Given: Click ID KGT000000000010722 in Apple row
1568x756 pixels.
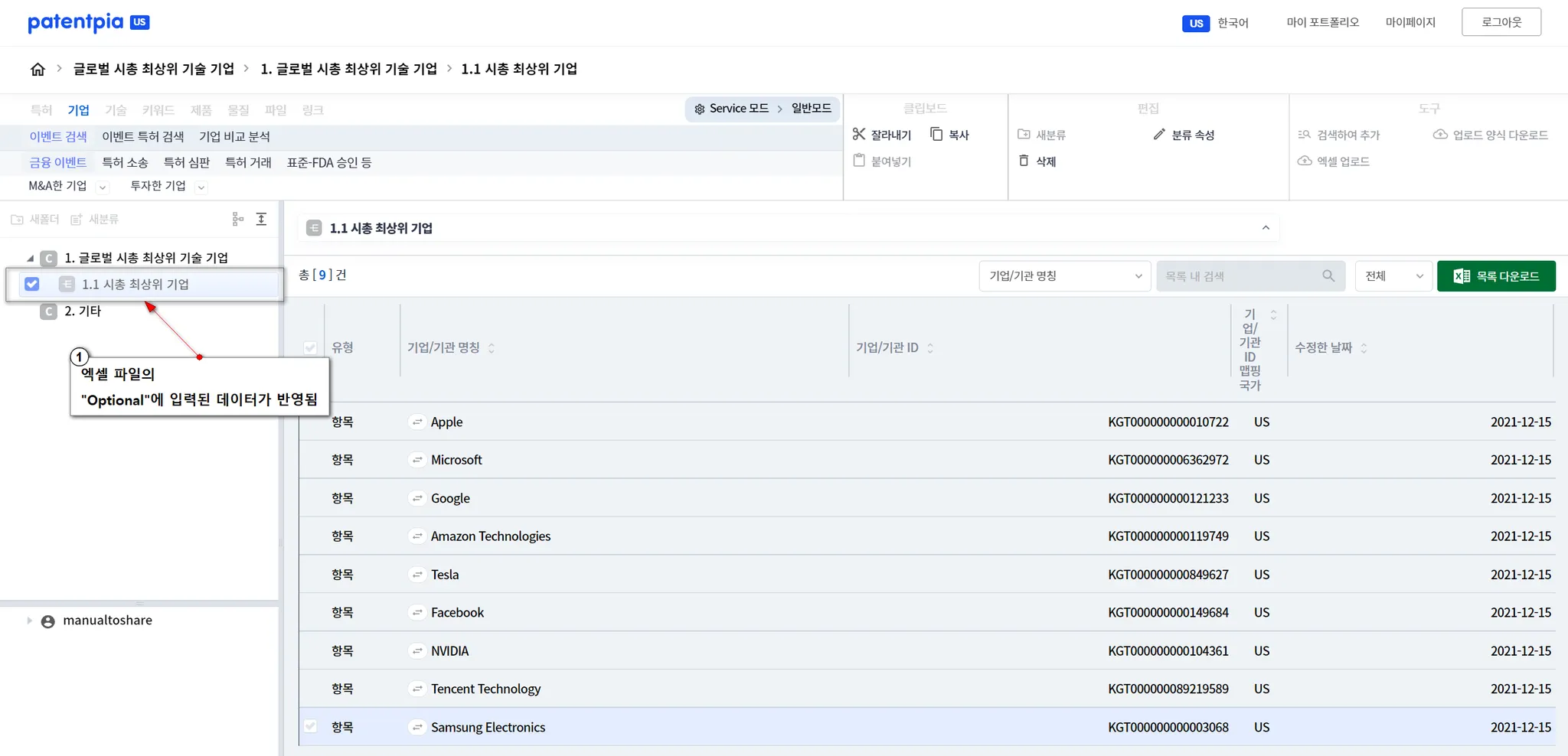Looking at the screenshot, I should (x=1168, y=422).
